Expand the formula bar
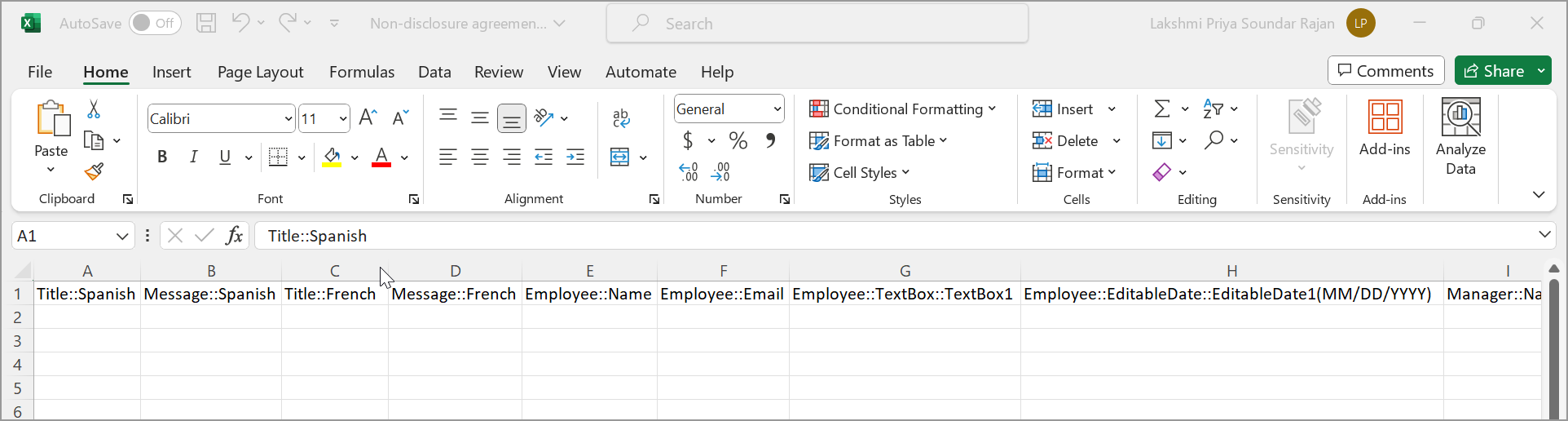The width and height of the screenshot is (1568, 421). coord(1544,235)
